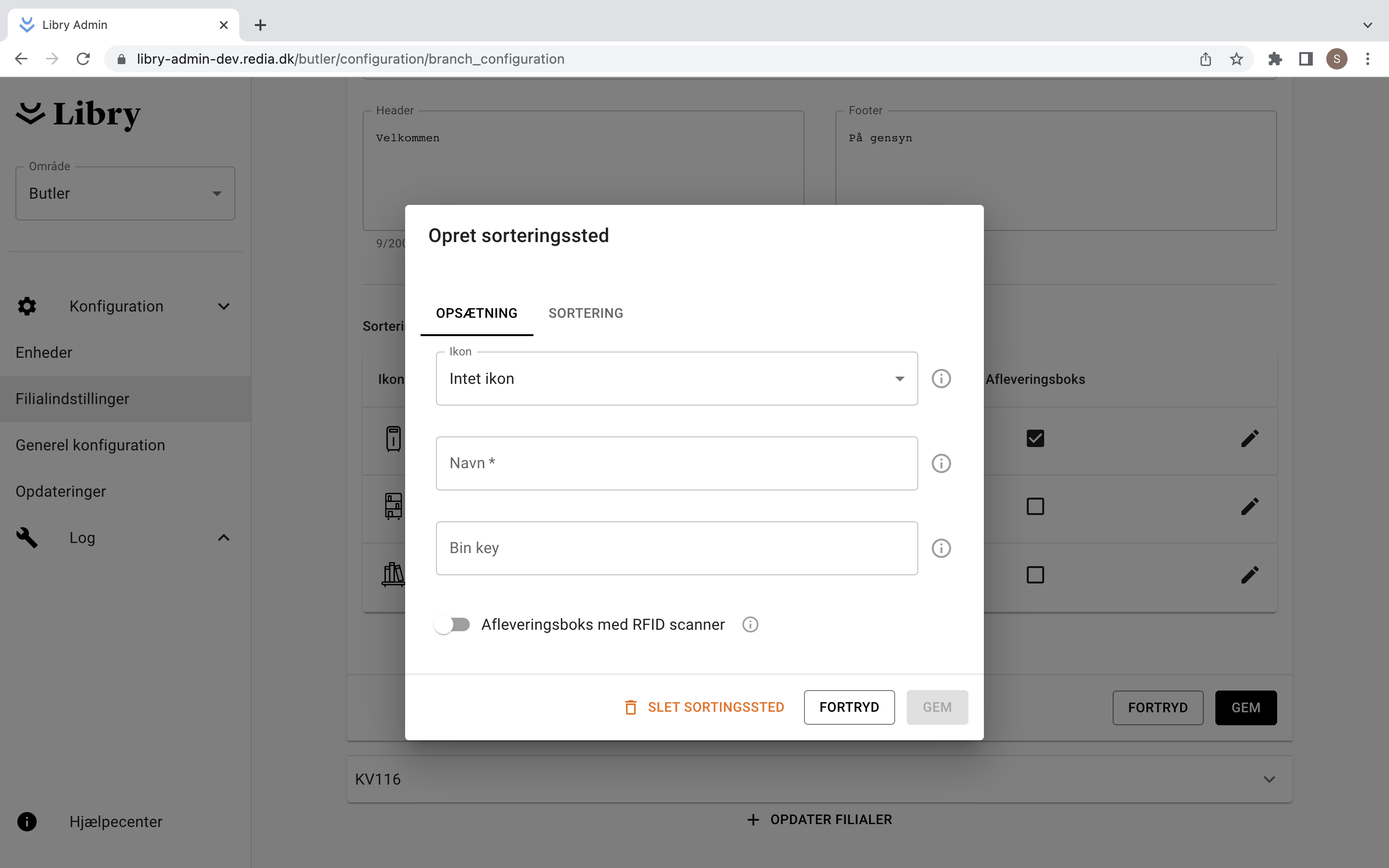Click info icon beside Navn field

coord(941,463)
